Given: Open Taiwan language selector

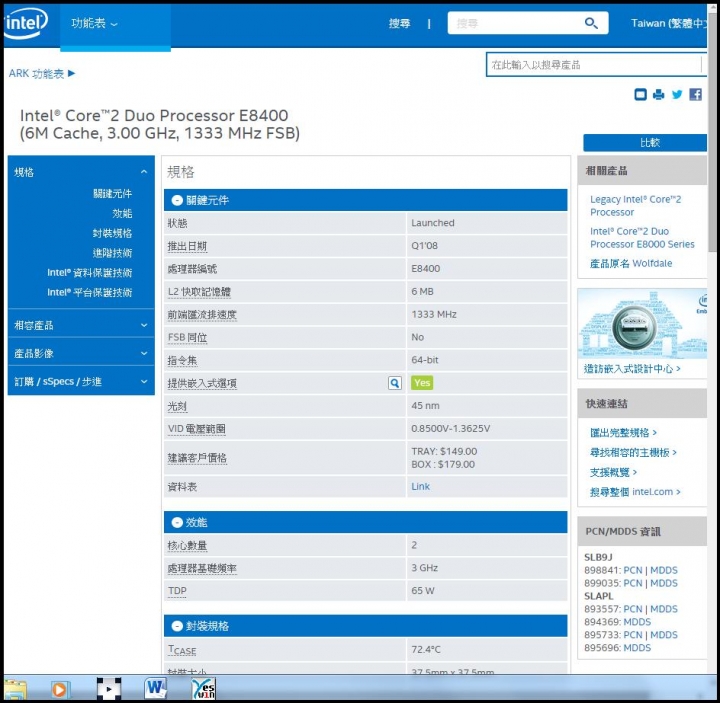Looking at the screenshot, I should (668, 23).
